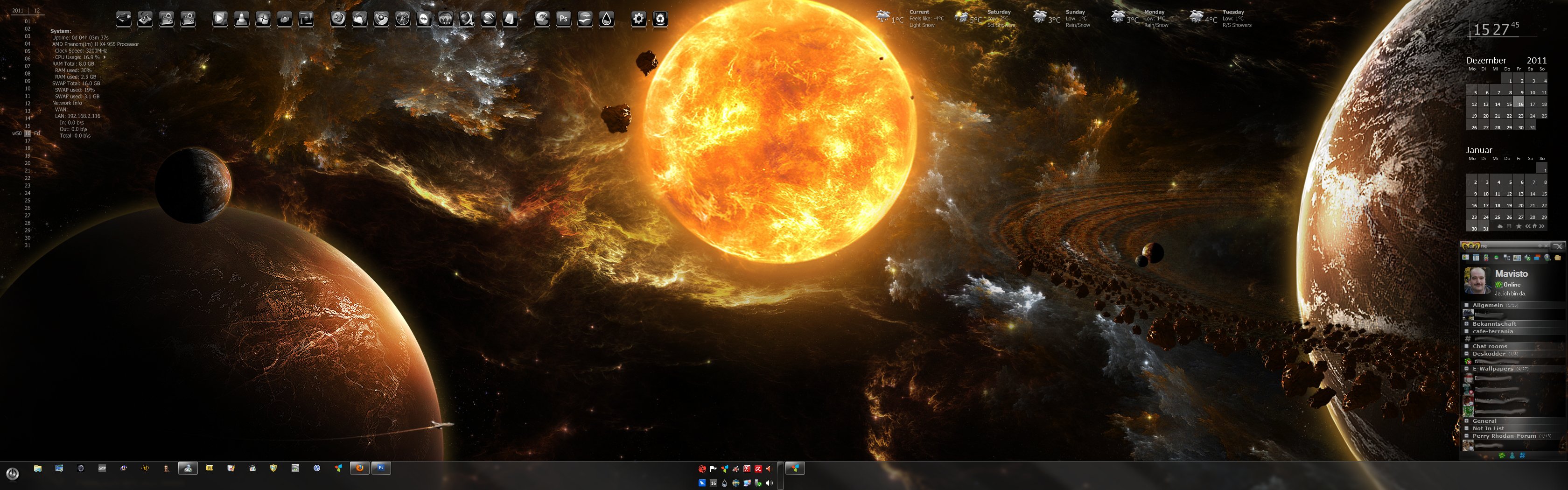Open the settings gear dock icon
This screenshot has height=490, width=1568.
click(x=638, y=19)
